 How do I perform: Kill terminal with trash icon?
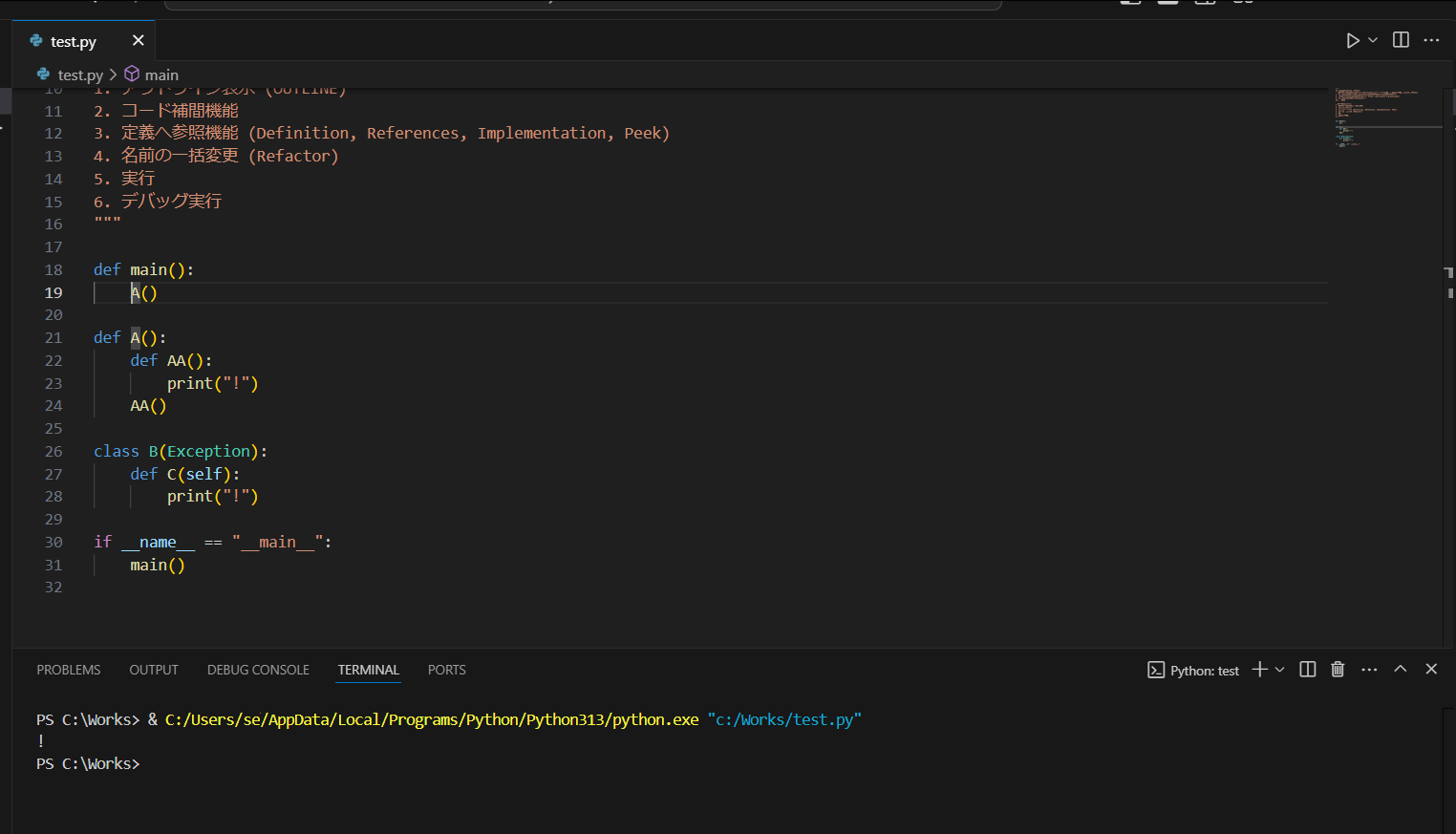(x=1338, y=670)
